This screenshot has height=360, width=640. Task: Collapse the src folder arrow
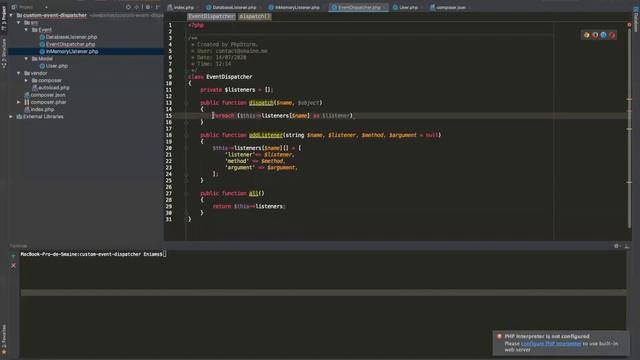[x=19, y=22]
